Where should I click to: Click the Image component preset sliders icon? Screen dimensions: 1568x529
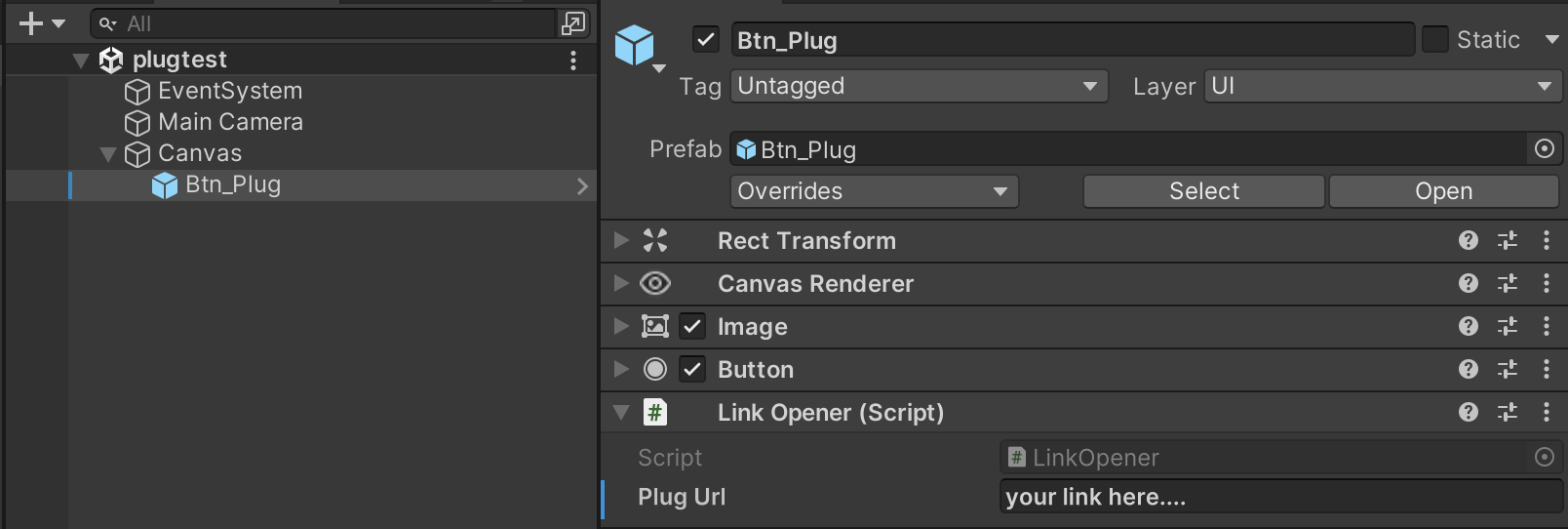click(x=1508, y=327)
